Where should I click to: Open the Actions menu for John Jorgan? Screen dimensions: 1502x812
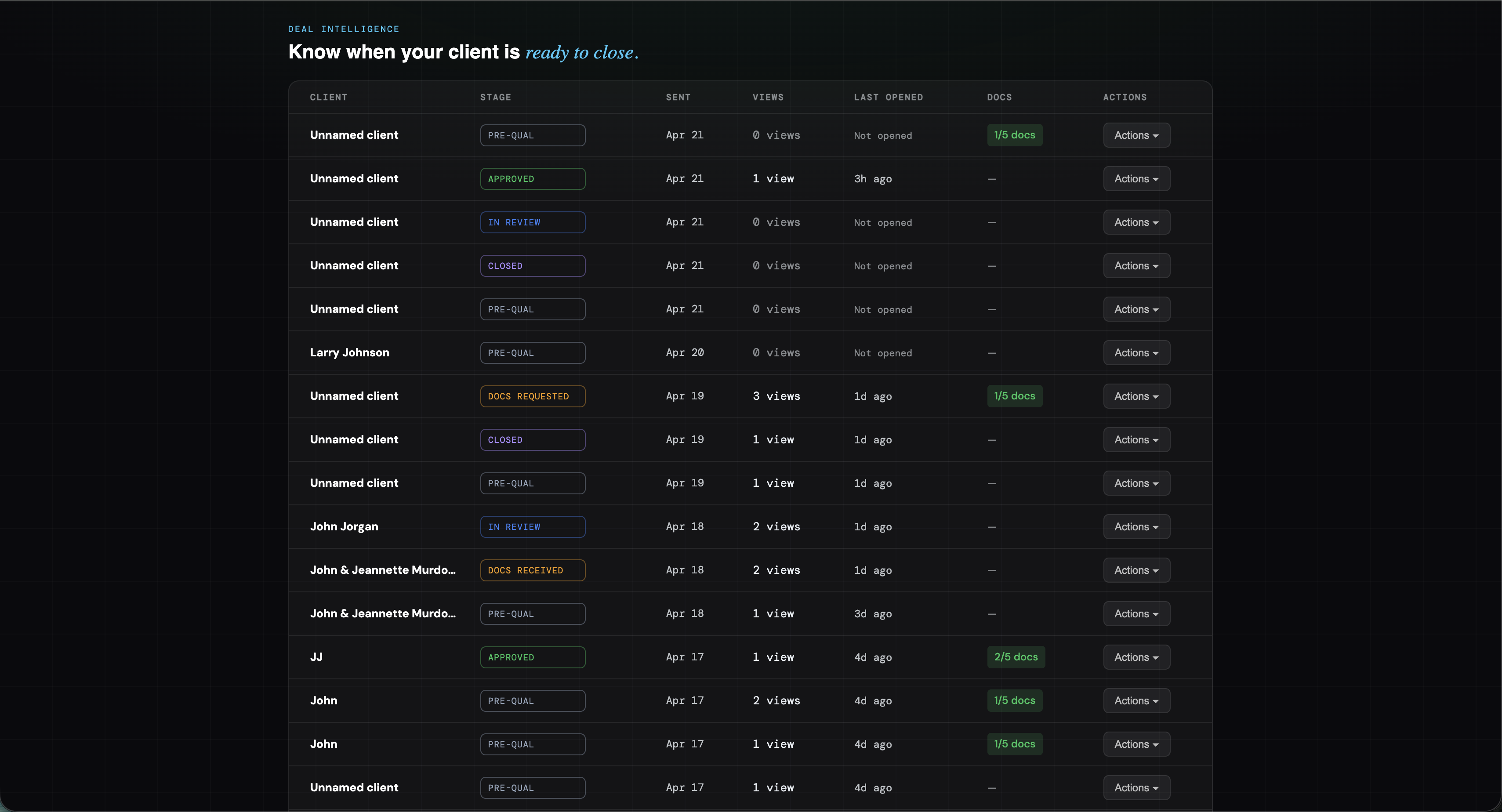point(1136,526)
